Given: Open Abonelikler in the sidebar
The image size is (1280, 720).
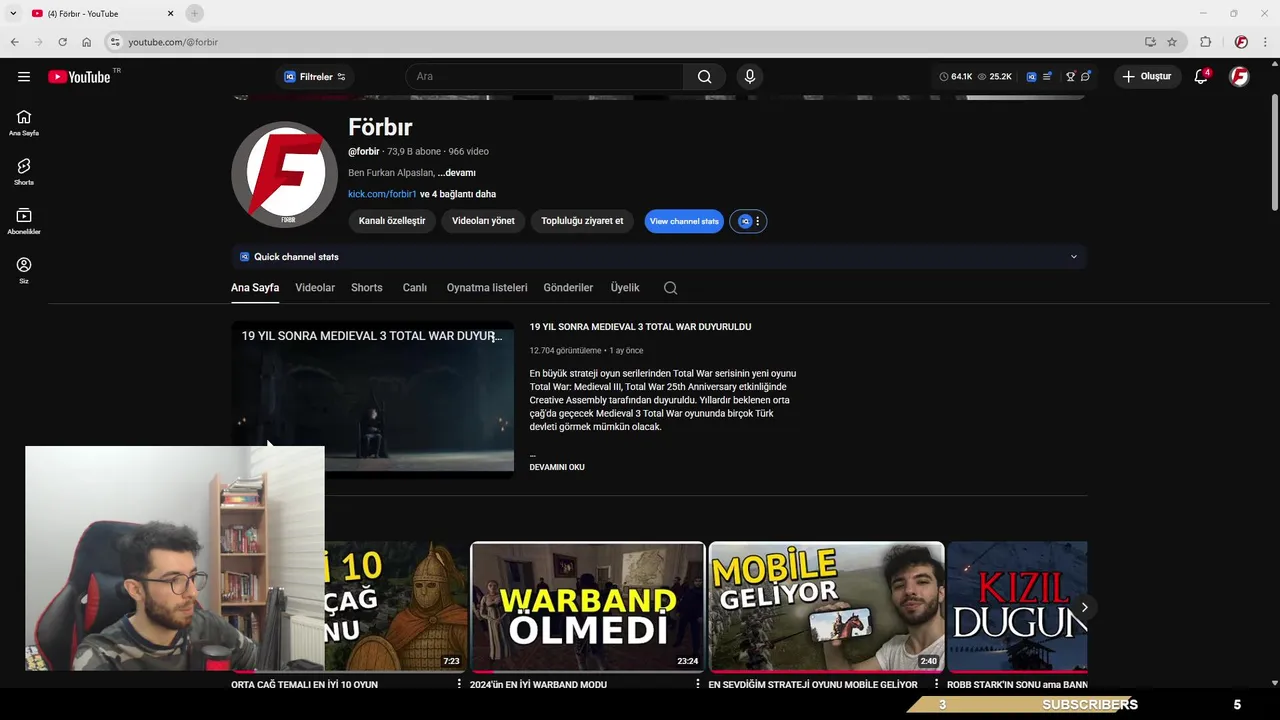Looking at the screenshot, I should click(24, 222).
